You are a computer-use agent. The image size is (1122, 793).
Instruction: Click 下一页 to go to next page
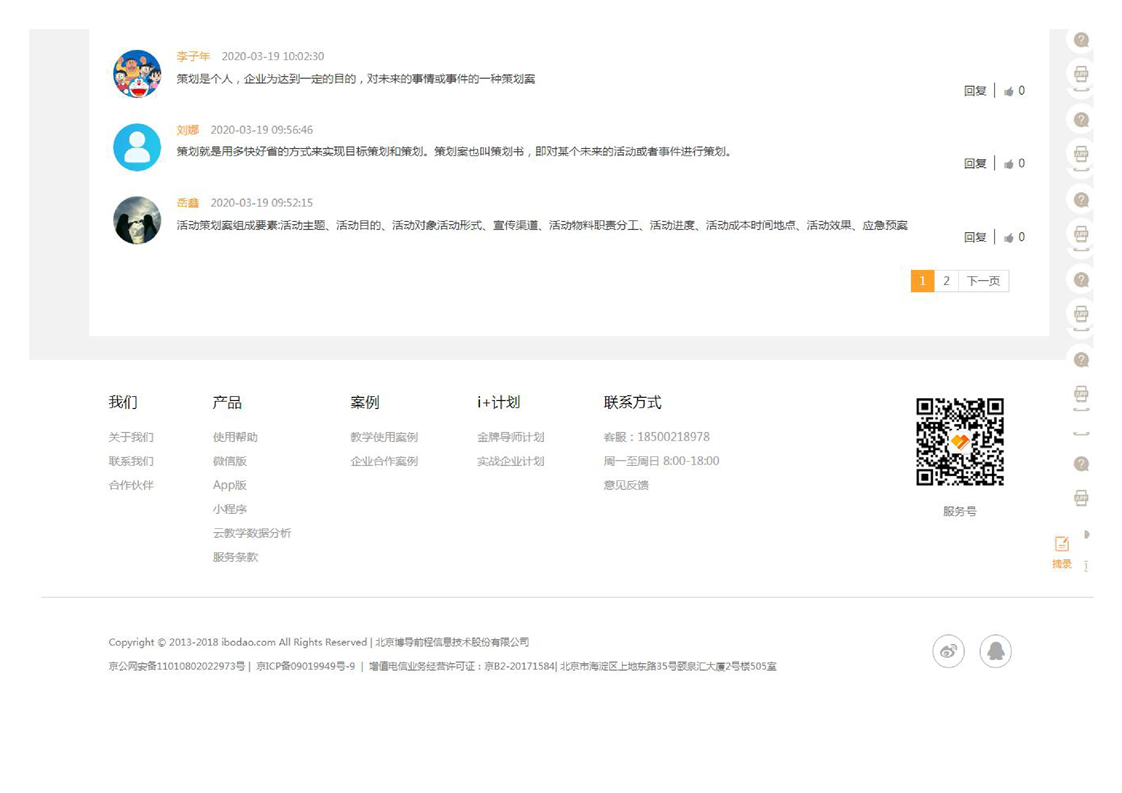[x=983, y=281]
